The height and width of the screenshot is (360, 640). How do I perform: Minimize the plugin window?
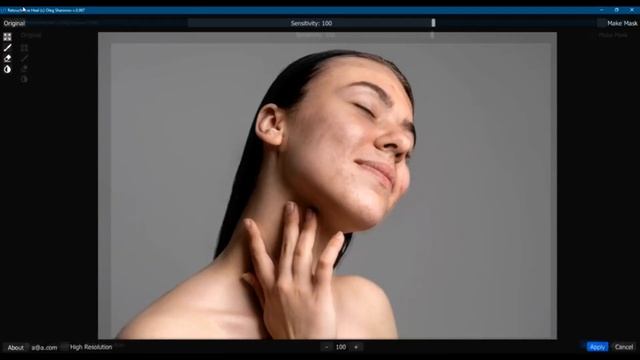pyautogui.click(x=602, y=10)
